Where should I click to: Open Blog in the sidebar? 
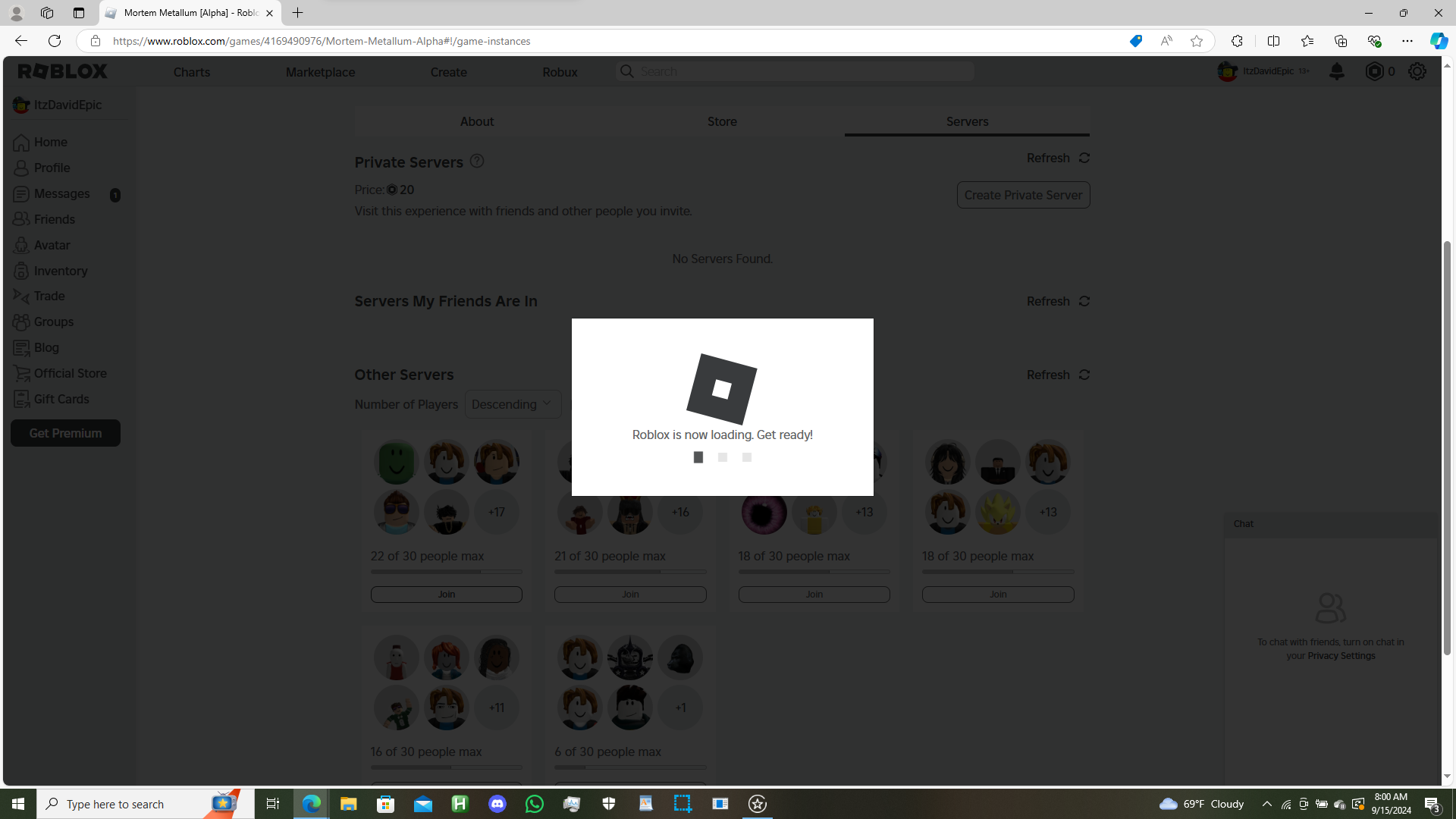tap(46, 347)
